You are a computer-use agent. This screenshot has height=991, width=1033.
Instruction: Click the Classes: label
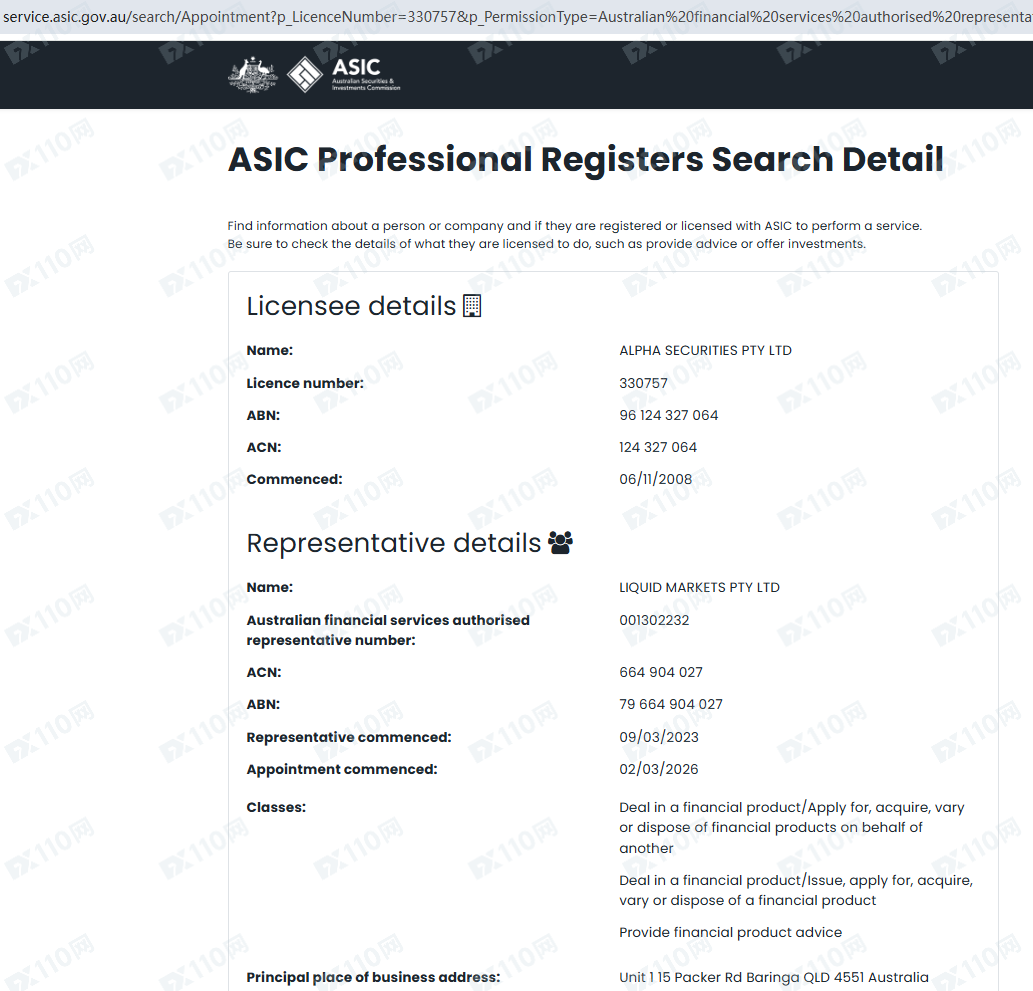point(276,807)
